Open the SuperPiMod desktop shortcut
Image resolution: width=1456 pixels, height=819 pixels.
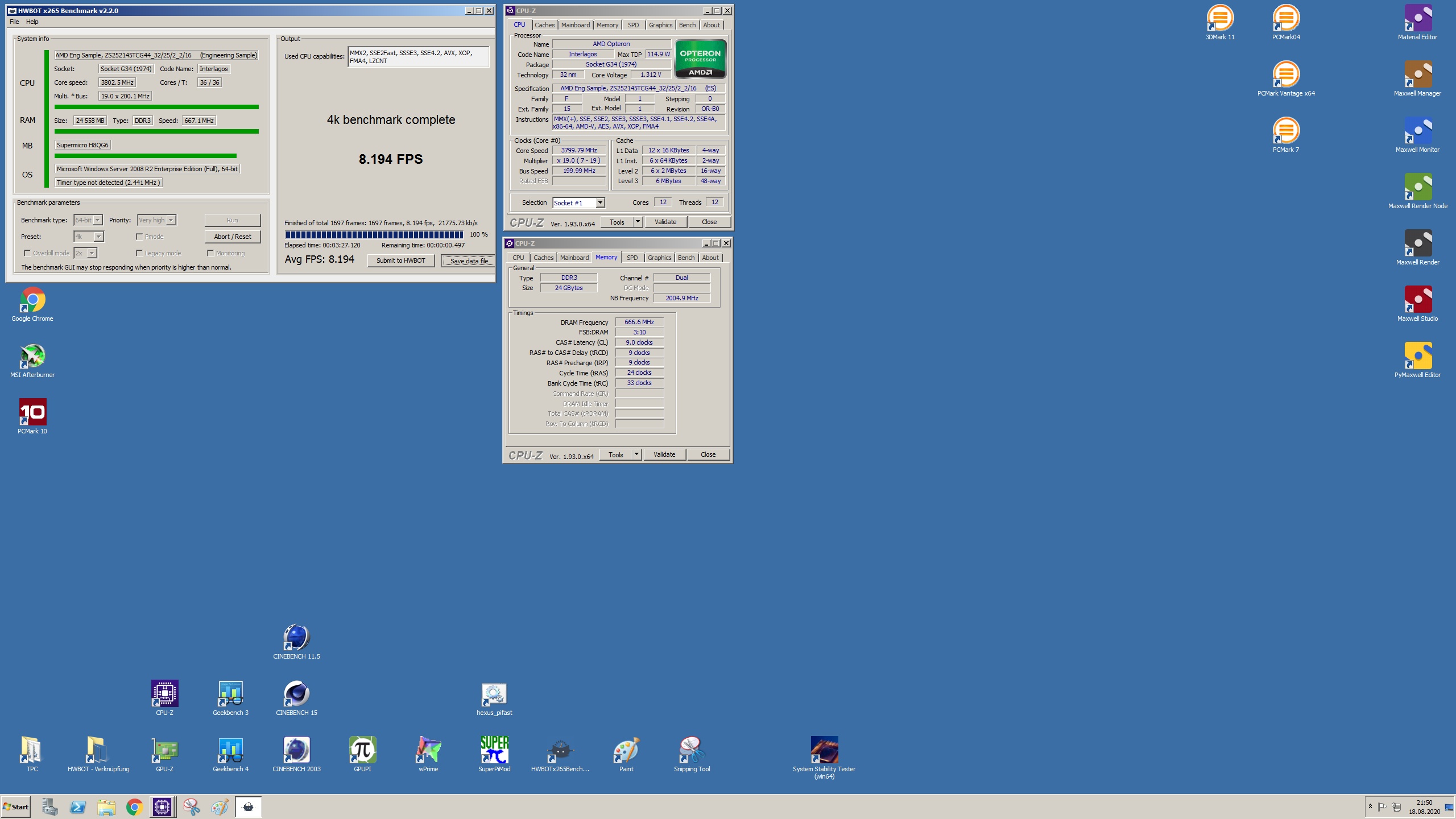click(494, 755)
